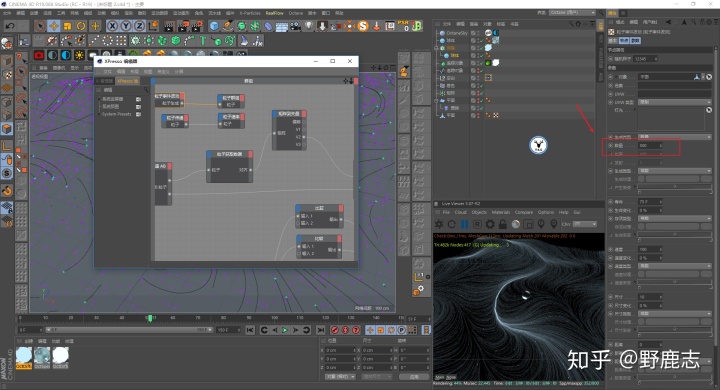Toggle the Live Viewer lock icon
The width and height of the screenshot is (720, 390).
(503, 224)
